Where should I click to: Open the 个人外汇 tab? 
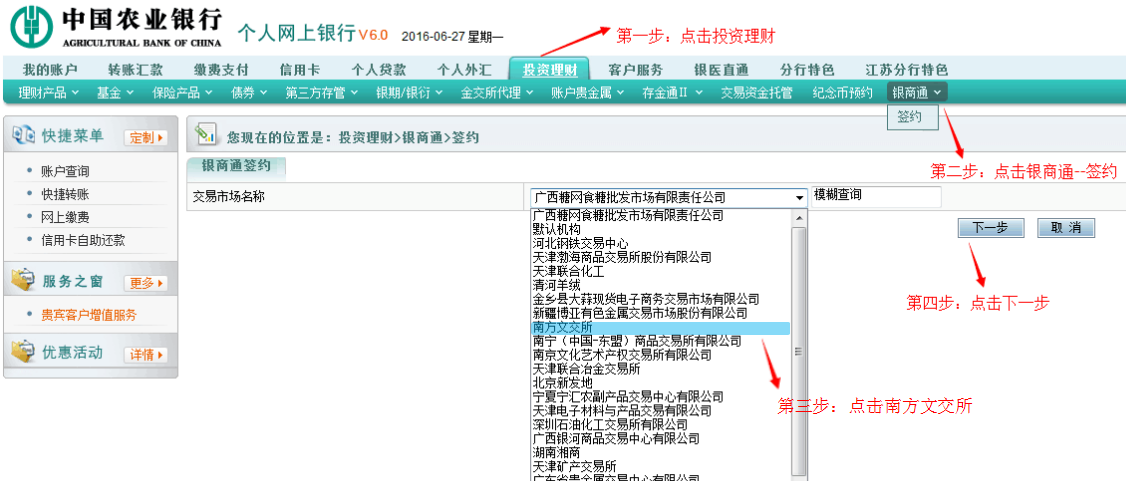(465, 70)
